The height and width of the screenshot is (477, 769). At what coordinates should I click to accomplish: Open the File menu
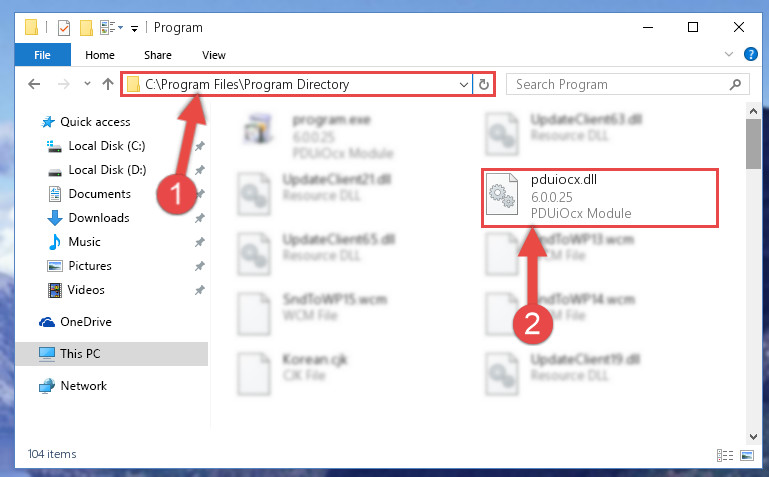coord(42,55)
